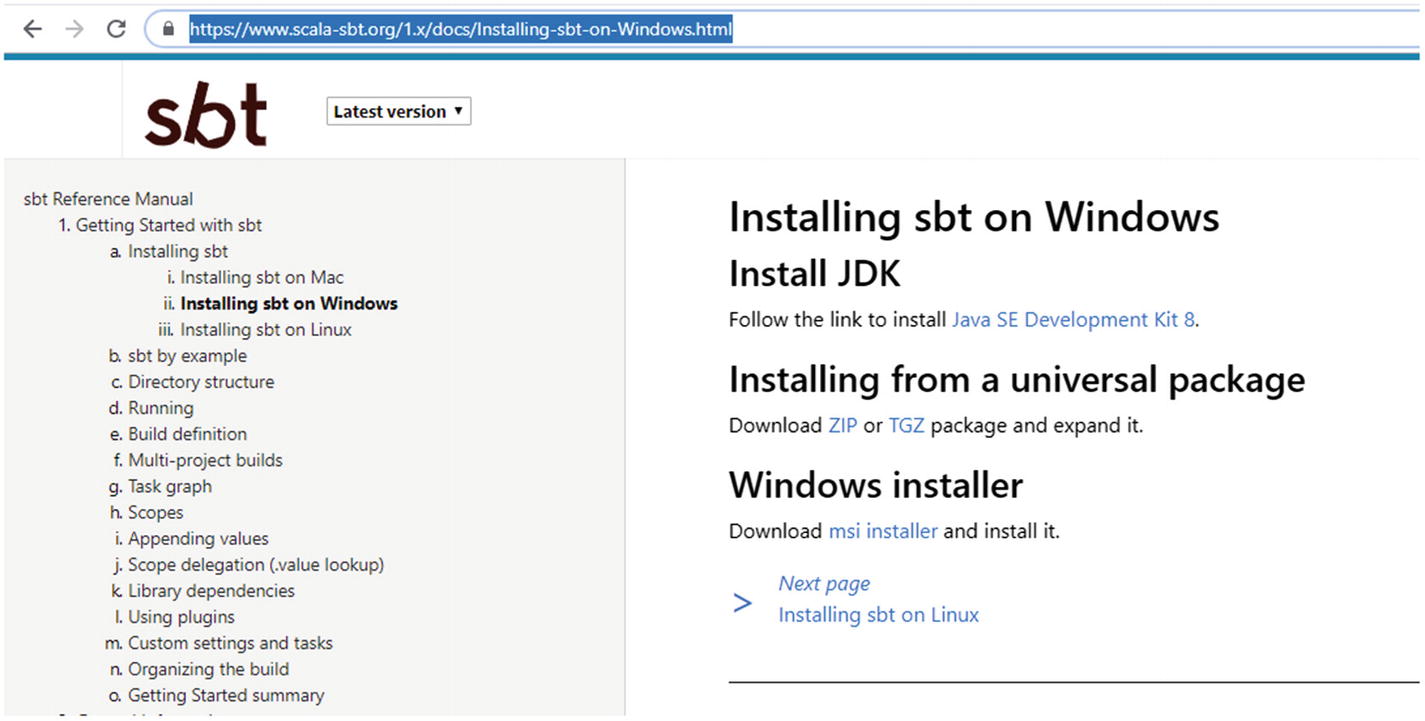Click the sbt logo
Viewport: 1425px width, 721px height.
click(x=206, y=115)
